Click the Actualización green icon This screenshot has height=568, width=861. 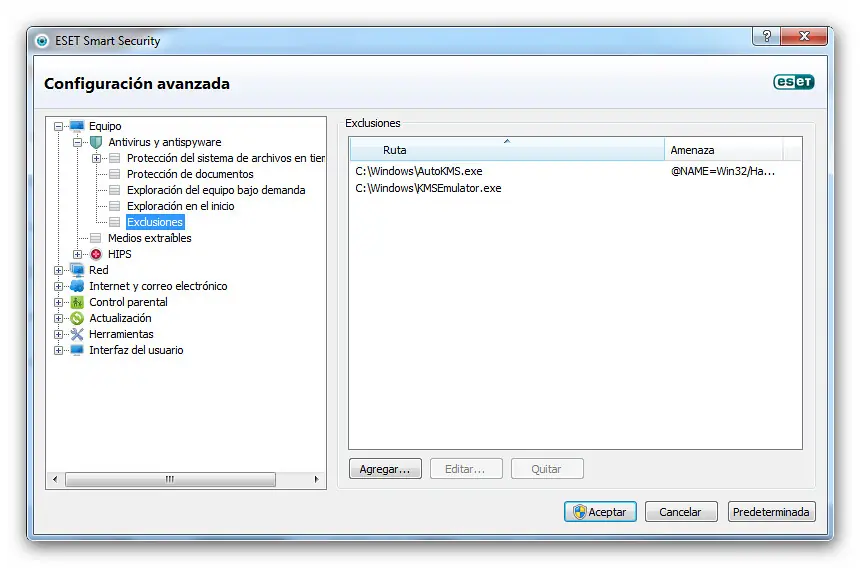[77, 318]
